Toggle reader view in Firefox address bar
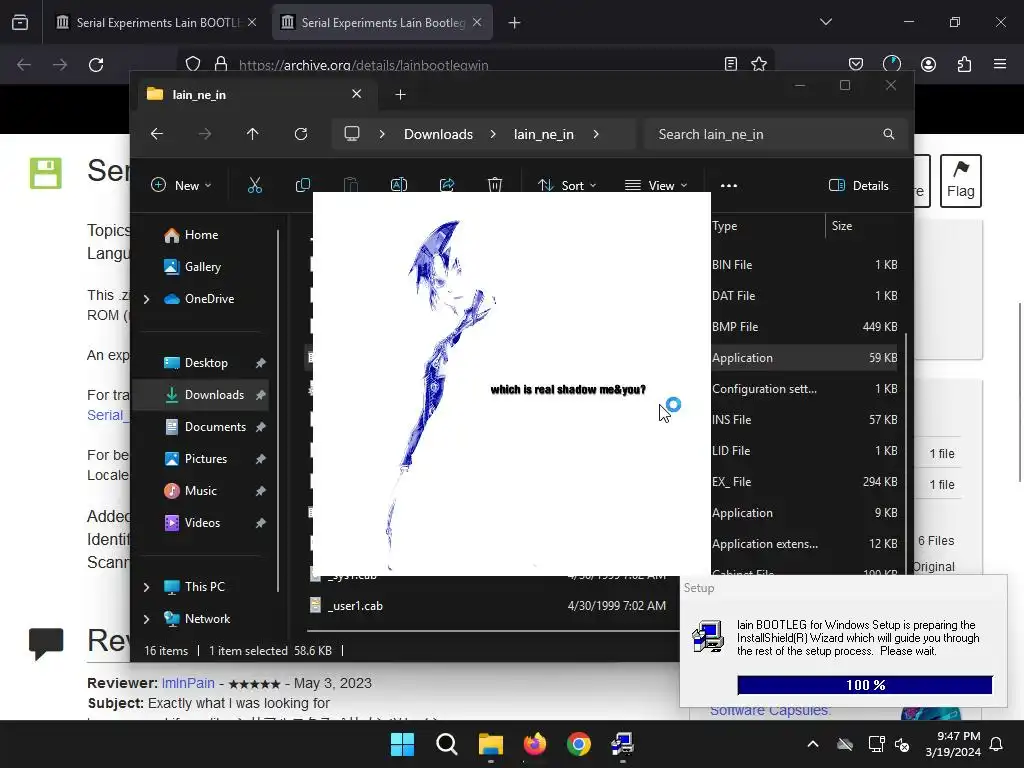This screenshot has width=1024, height=768. pos(731,64)
